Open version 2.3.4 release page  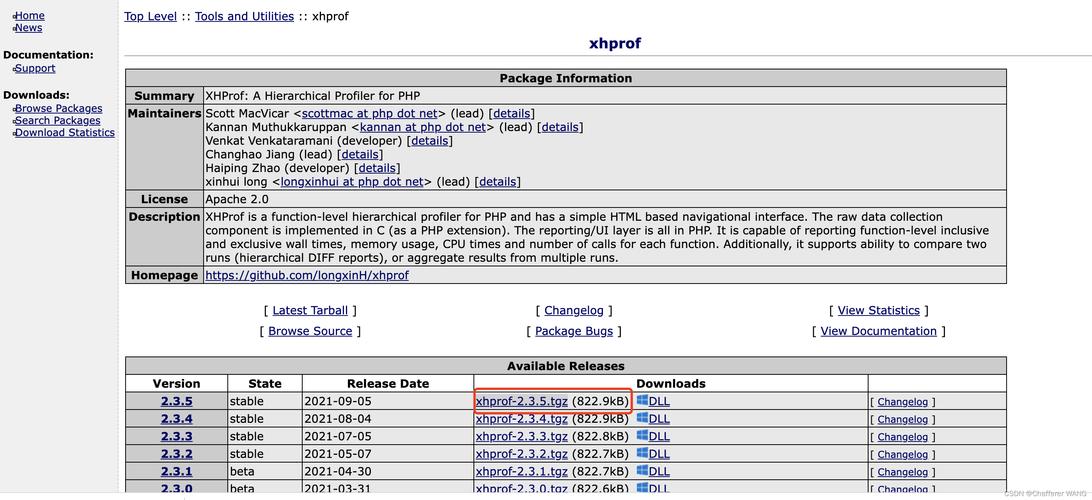[x=176, y=419]
